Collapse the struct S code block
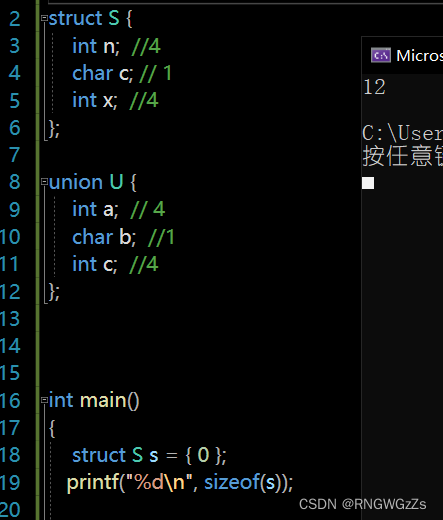 44,18
